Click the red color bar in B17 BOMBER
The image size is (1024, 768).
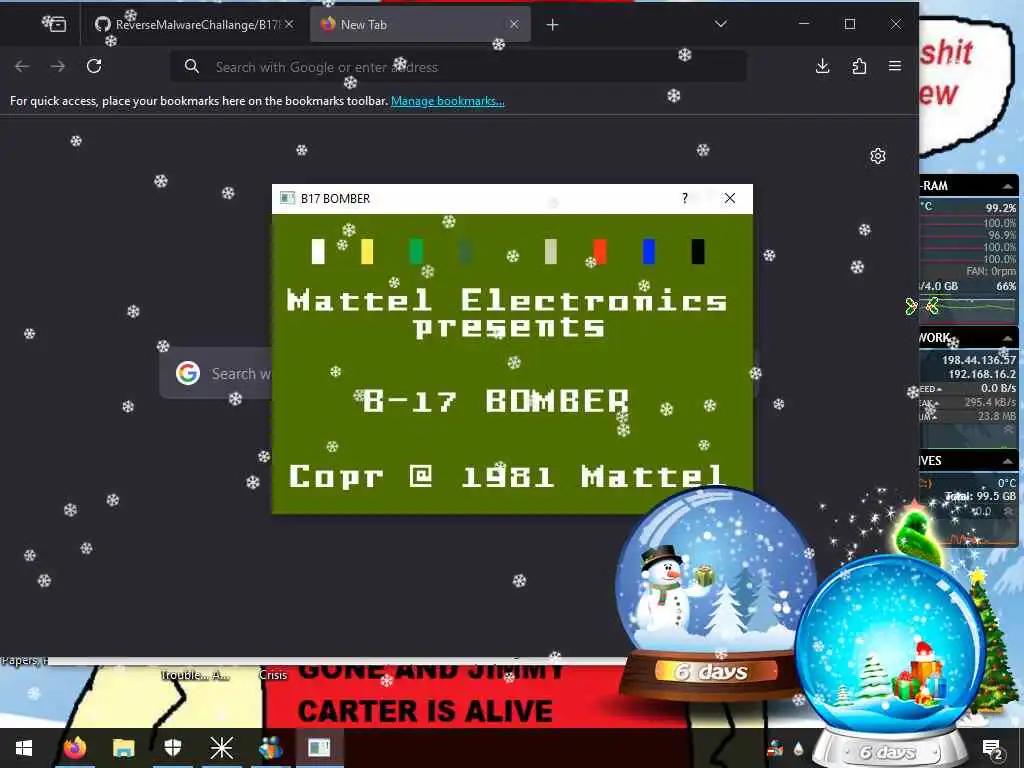[600, 251]
